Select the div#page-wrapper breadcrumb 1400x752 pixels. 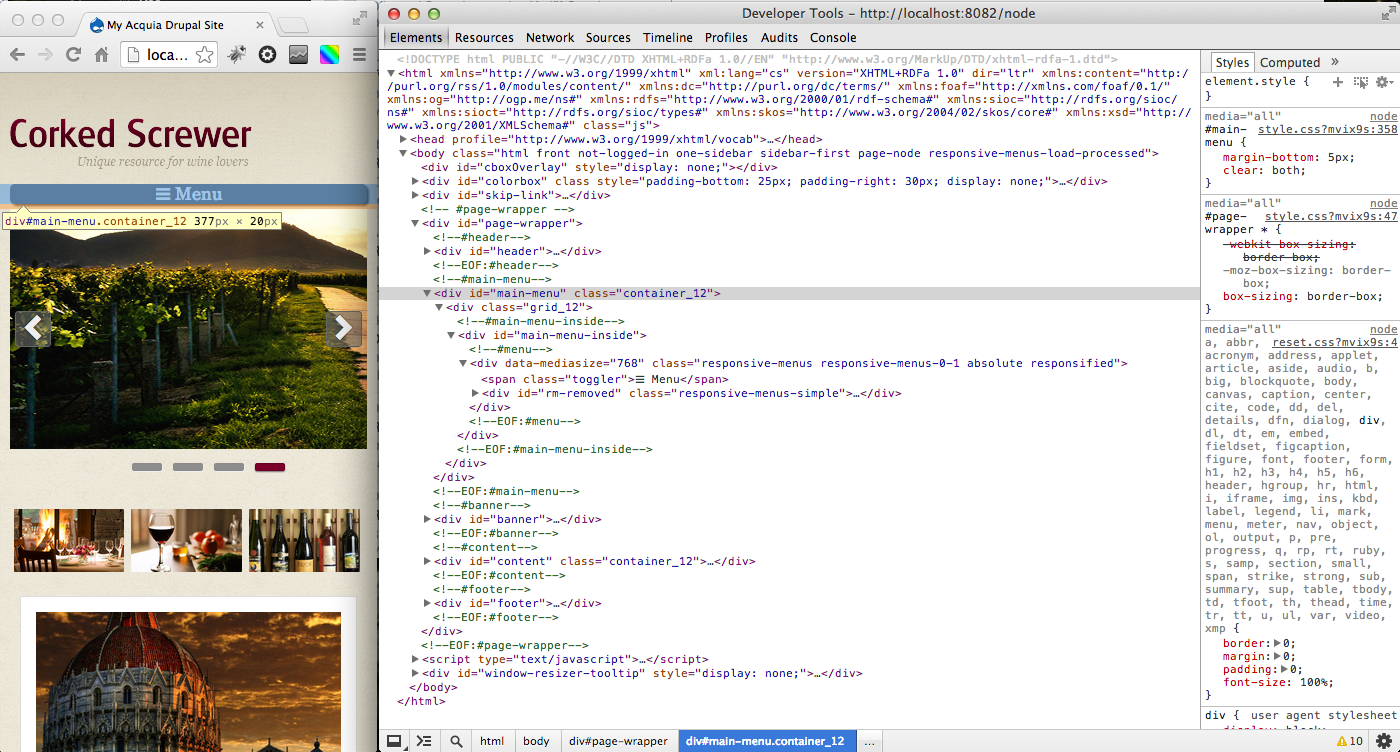click(x=618, y=741)
